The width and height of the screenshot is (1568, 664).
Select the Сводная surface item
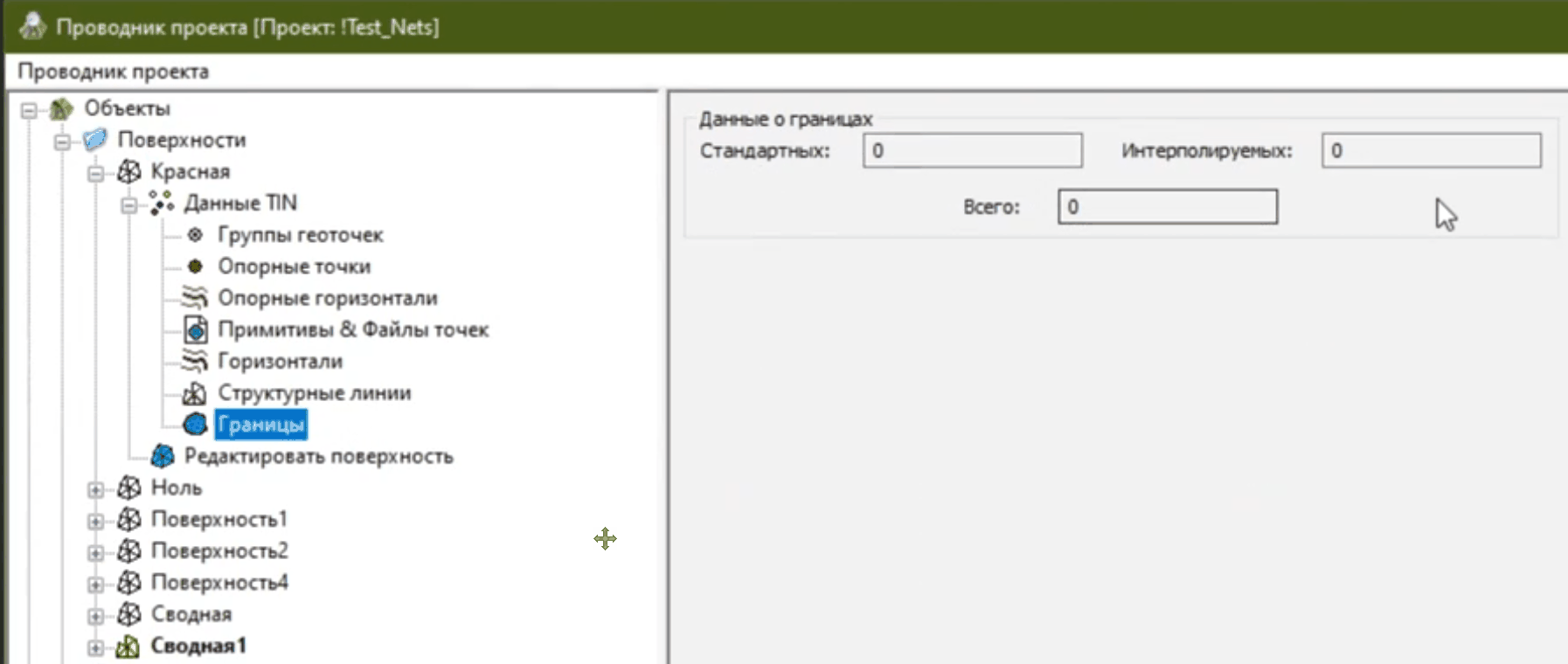(191, 614)
